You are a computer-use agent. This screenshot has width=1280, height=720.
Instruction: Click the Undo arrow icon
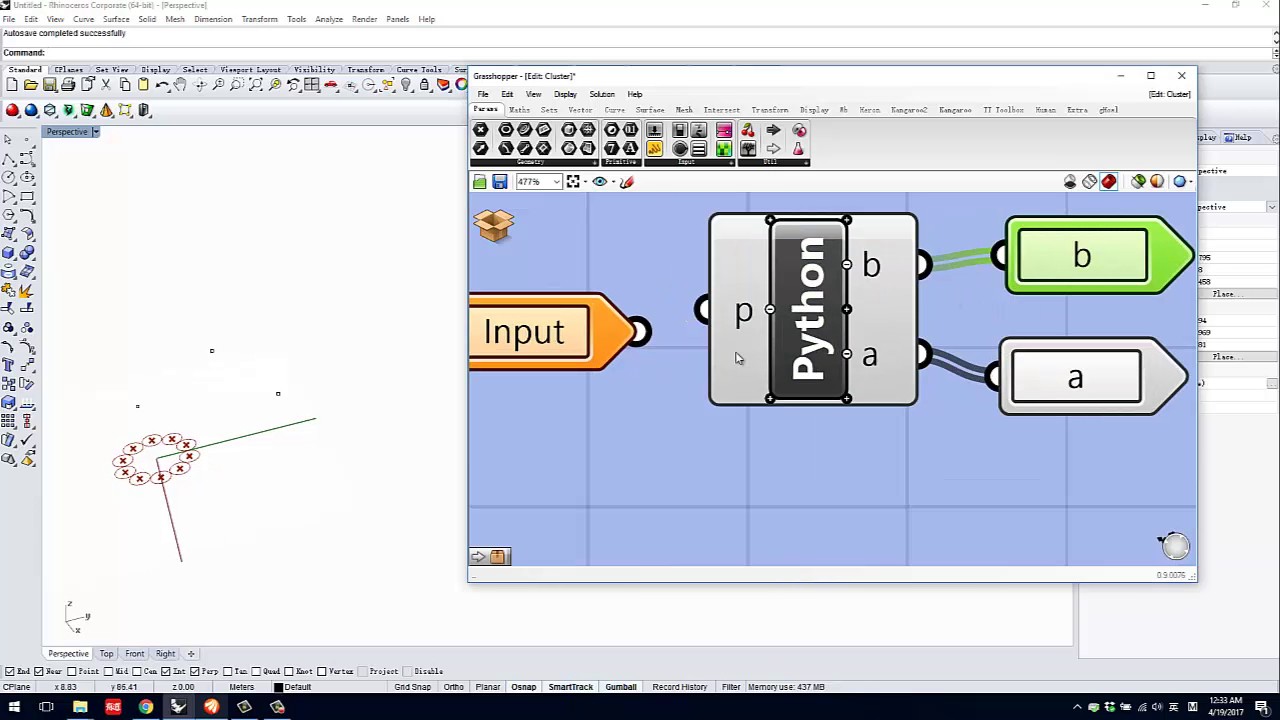coord(162,85)
